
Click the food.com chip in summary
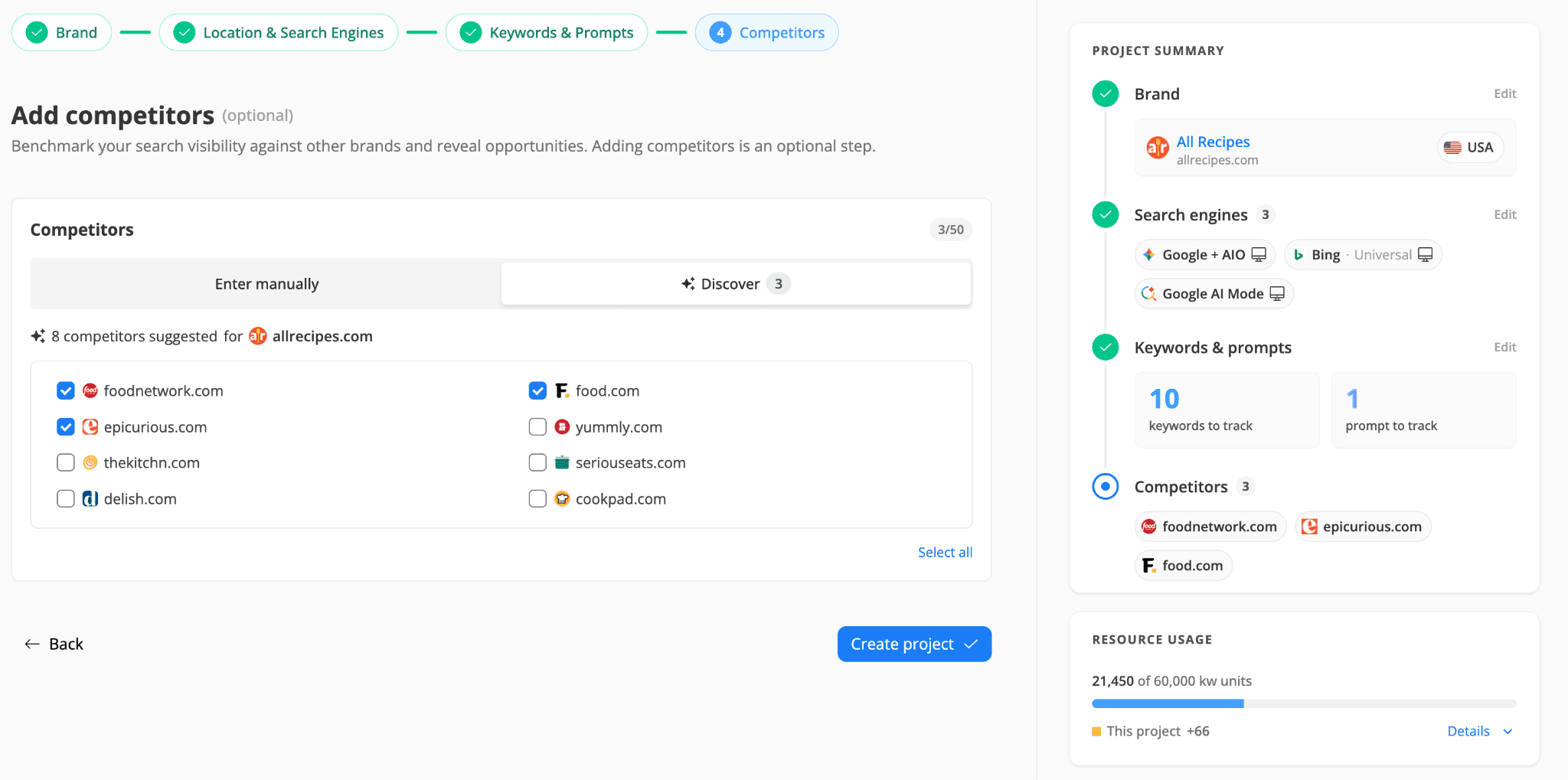[x=1183, y=566]
